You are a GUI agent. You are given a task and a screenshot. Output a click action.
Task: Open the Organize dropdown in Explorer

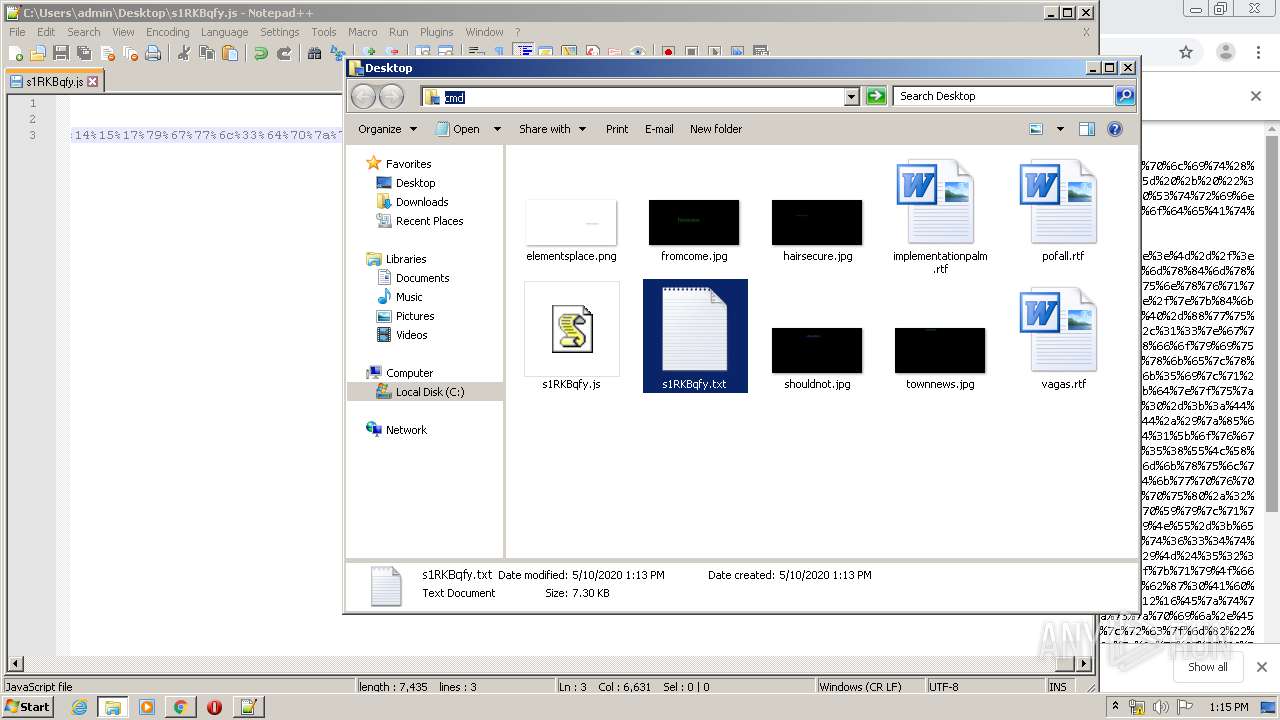click(x=387, y=129)
